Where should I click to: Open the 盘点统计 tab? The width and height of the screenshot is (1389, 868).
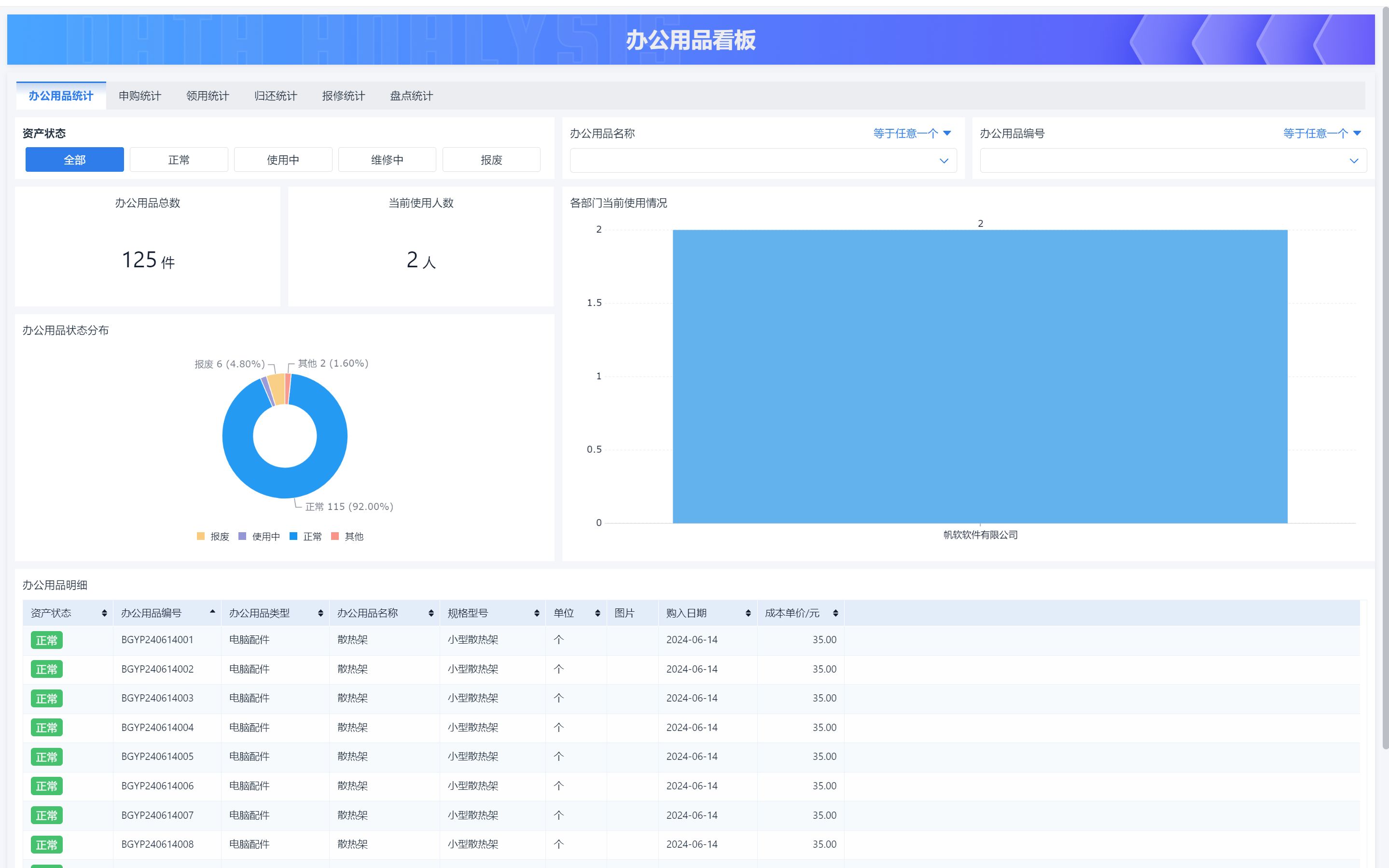(411, 96)
